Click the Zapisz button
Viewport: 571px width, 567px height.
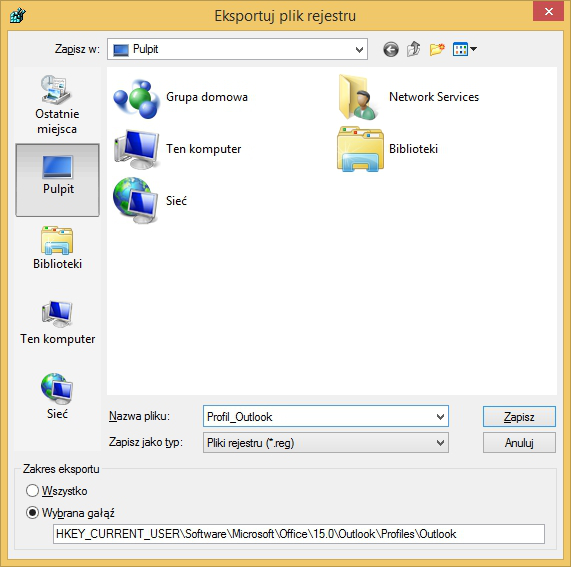coord(519,417)
